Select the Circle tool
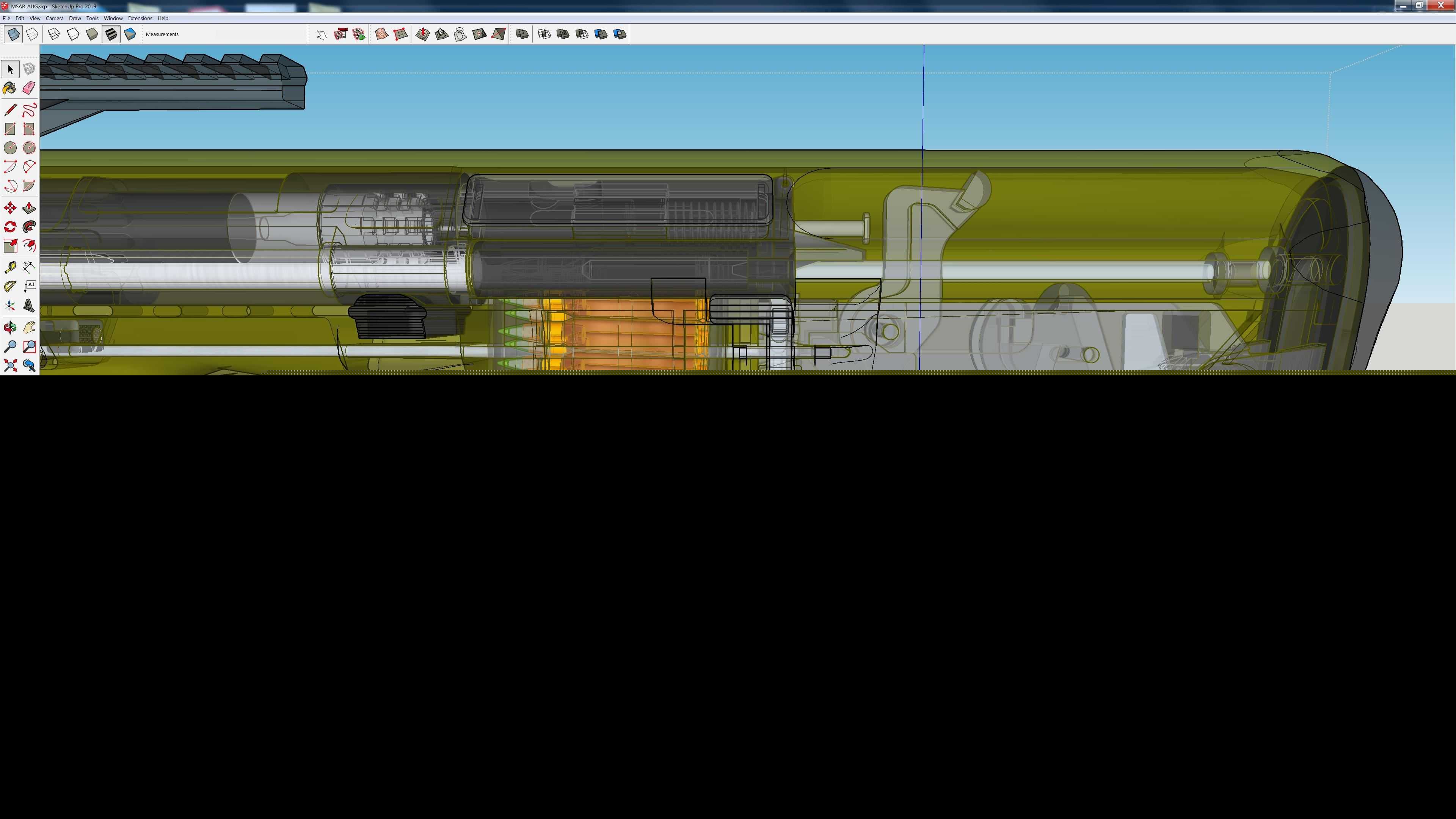The image size is (1456, 819). (10, 147)
